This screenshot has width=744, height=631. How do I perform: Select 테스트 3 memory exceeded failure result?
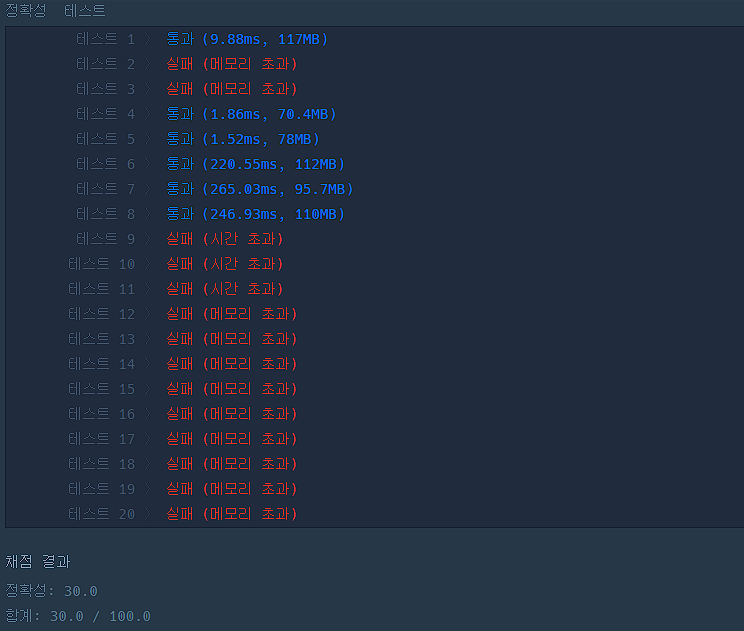coord(232,89)
